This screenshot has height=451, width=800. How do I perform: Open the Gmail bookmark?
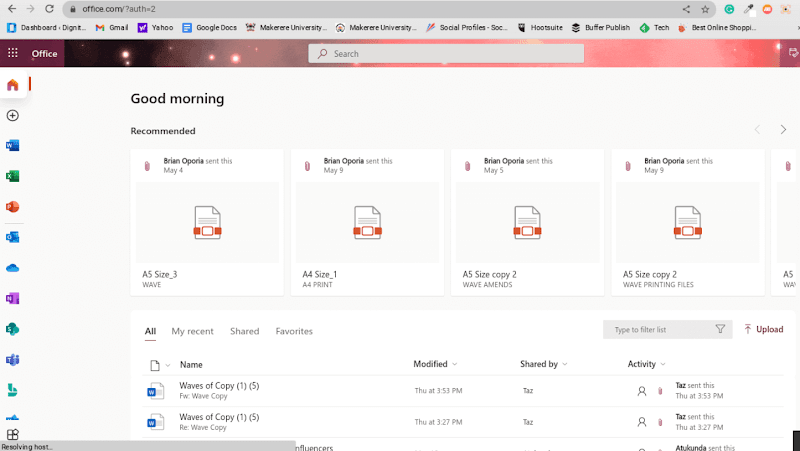point(112,28)
